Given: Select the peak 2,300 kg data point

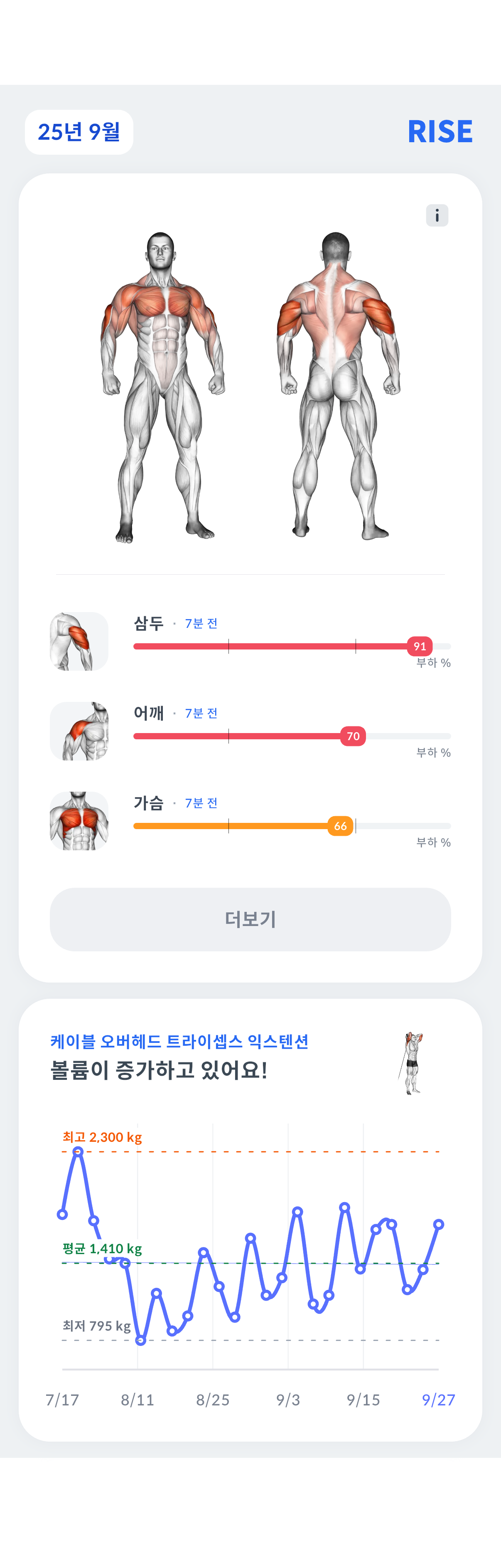Looking at the screenshot, I should [x=78, y=1151].
